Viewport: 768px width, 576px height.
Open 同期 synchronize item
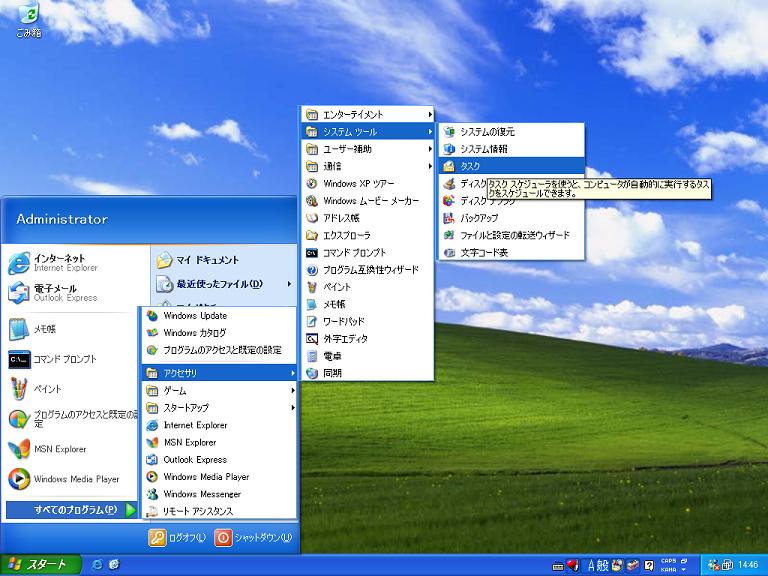(x=368, y=373)
